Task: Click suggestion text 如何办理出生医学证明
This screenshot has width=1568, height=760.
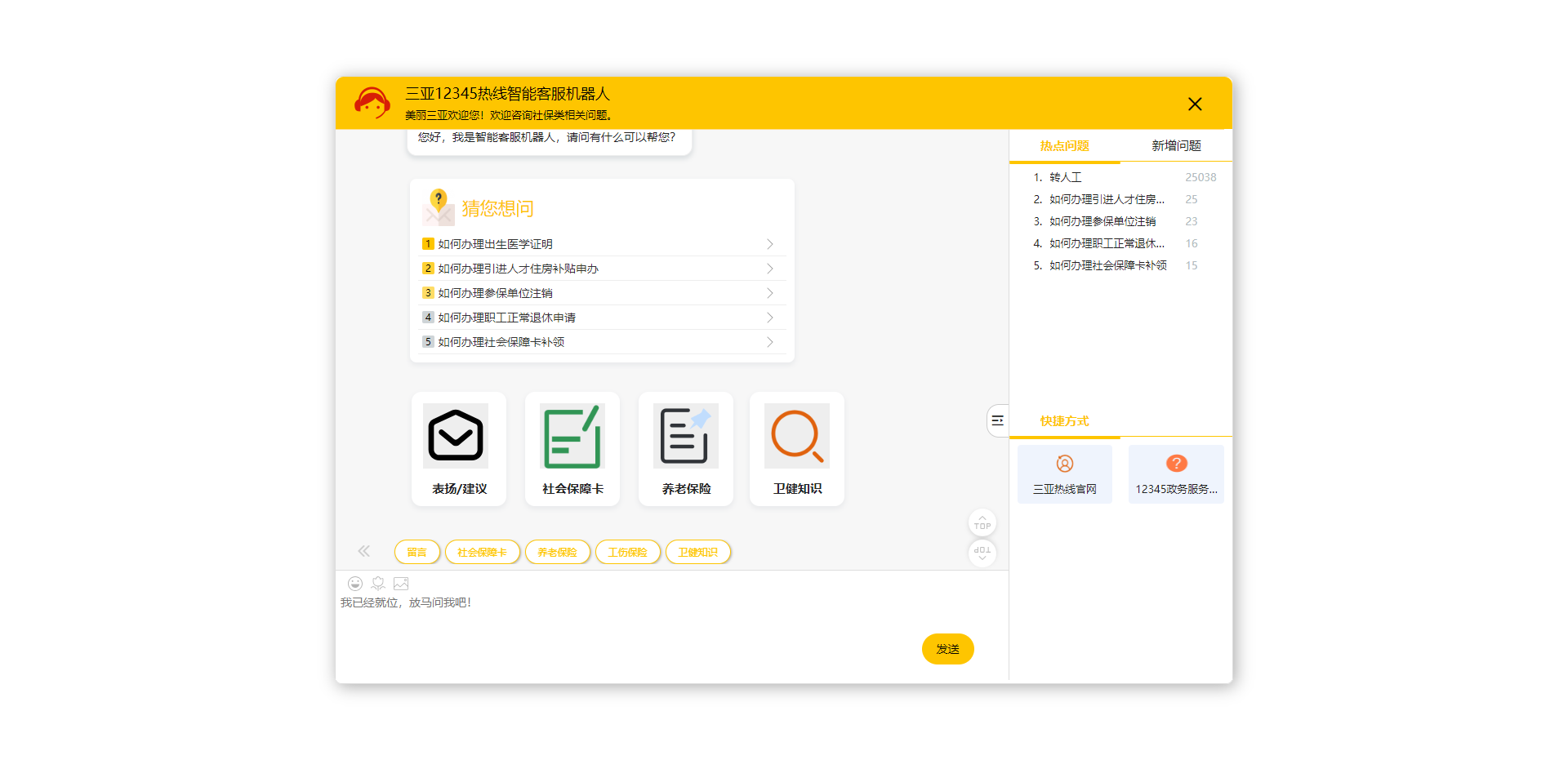Action: click(495, 244)
